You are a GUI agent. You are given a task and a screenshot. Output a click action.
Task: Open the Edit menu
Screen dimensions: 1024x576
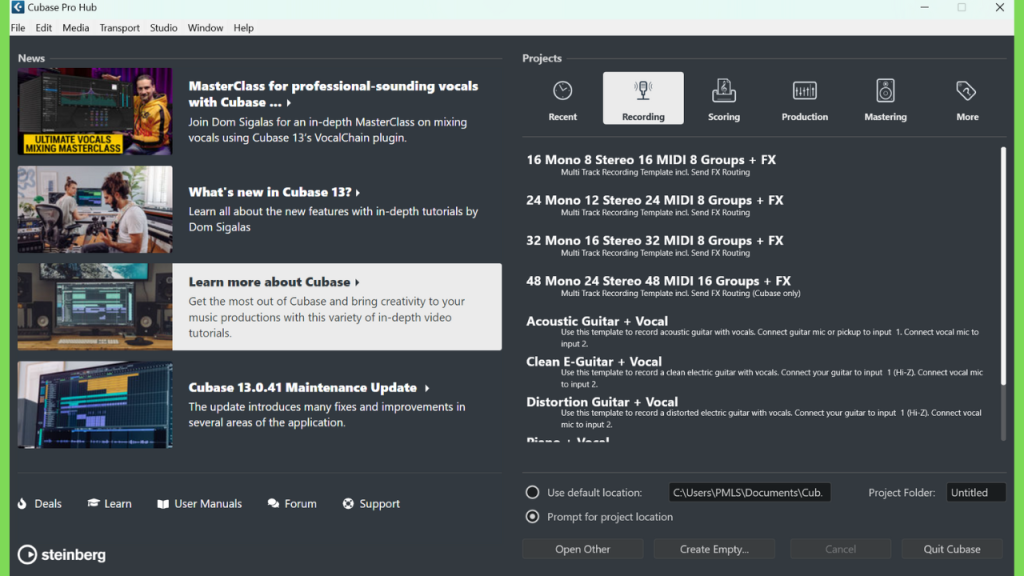click(x=44, y=28)
